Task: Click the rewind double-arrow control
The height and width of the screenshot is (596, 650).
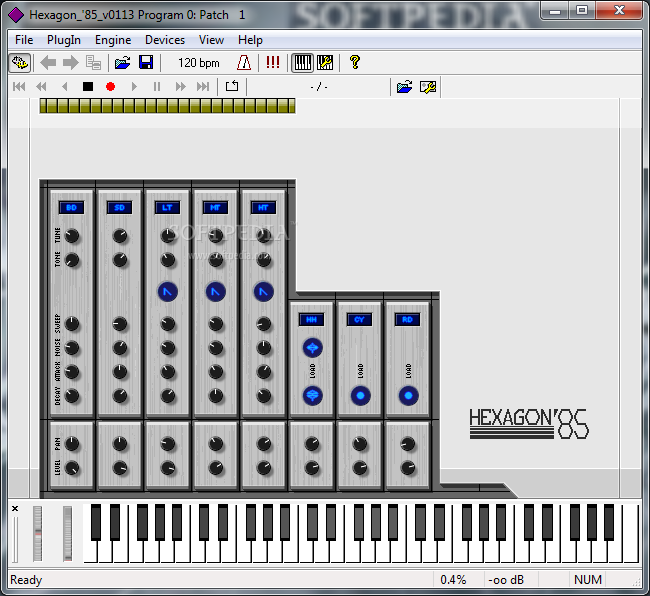Action: (41, 87)
